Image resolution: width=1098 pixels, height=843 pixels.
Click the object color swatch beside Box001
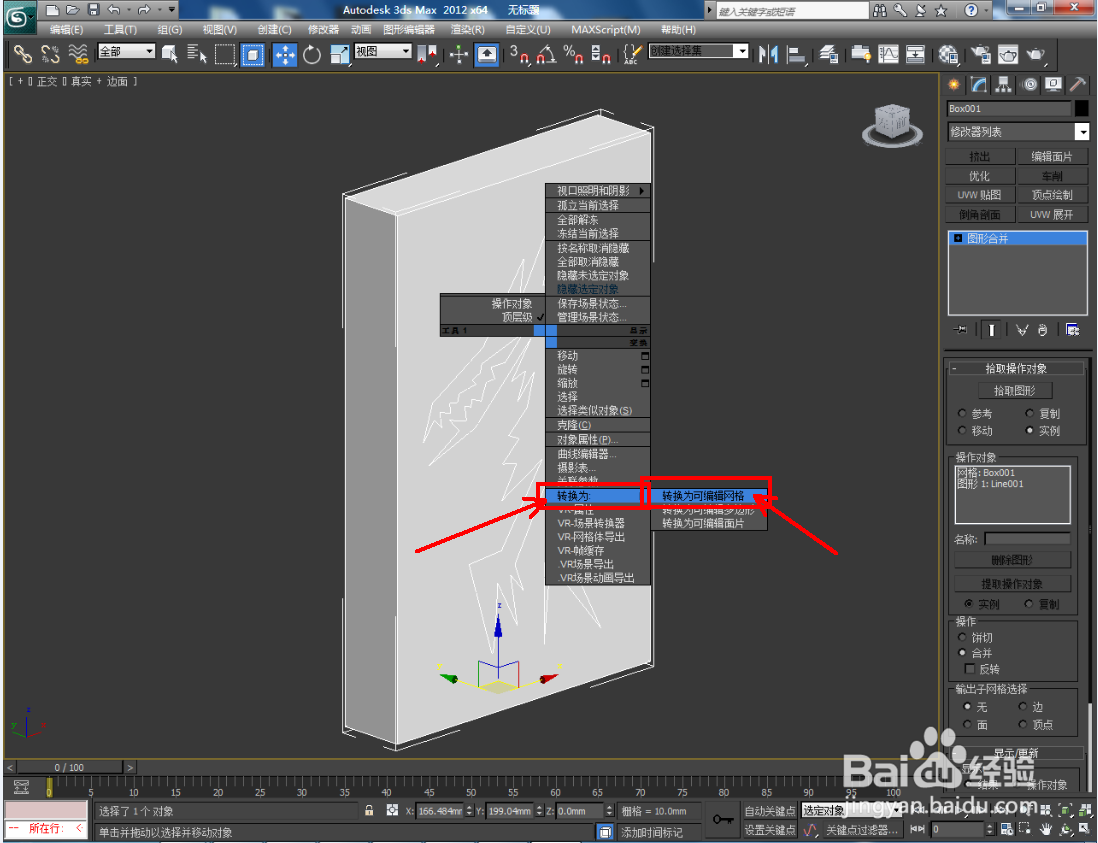tap(1082, 109)
